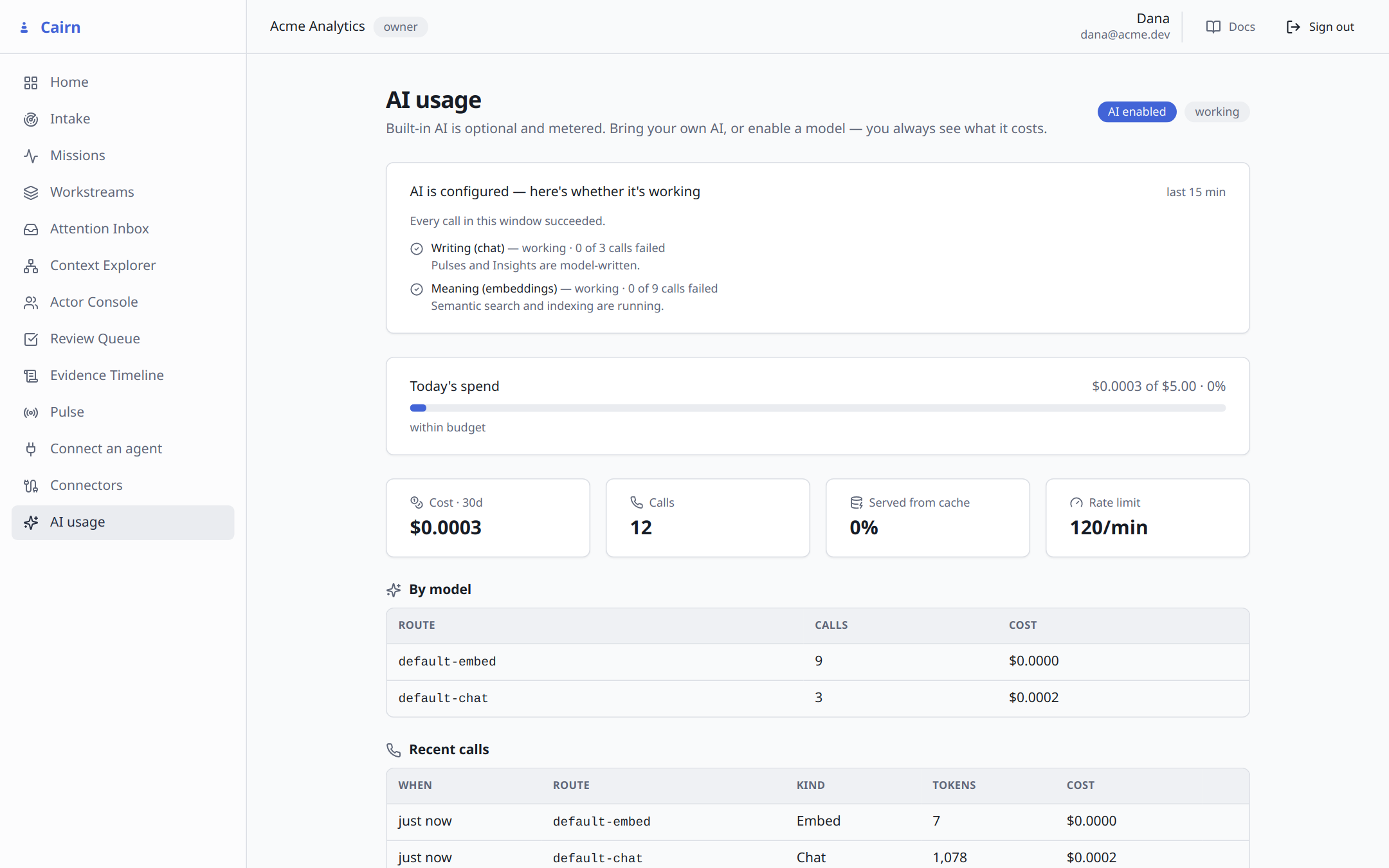
Task: Click the KIND column header
Action: pos(810,786)
